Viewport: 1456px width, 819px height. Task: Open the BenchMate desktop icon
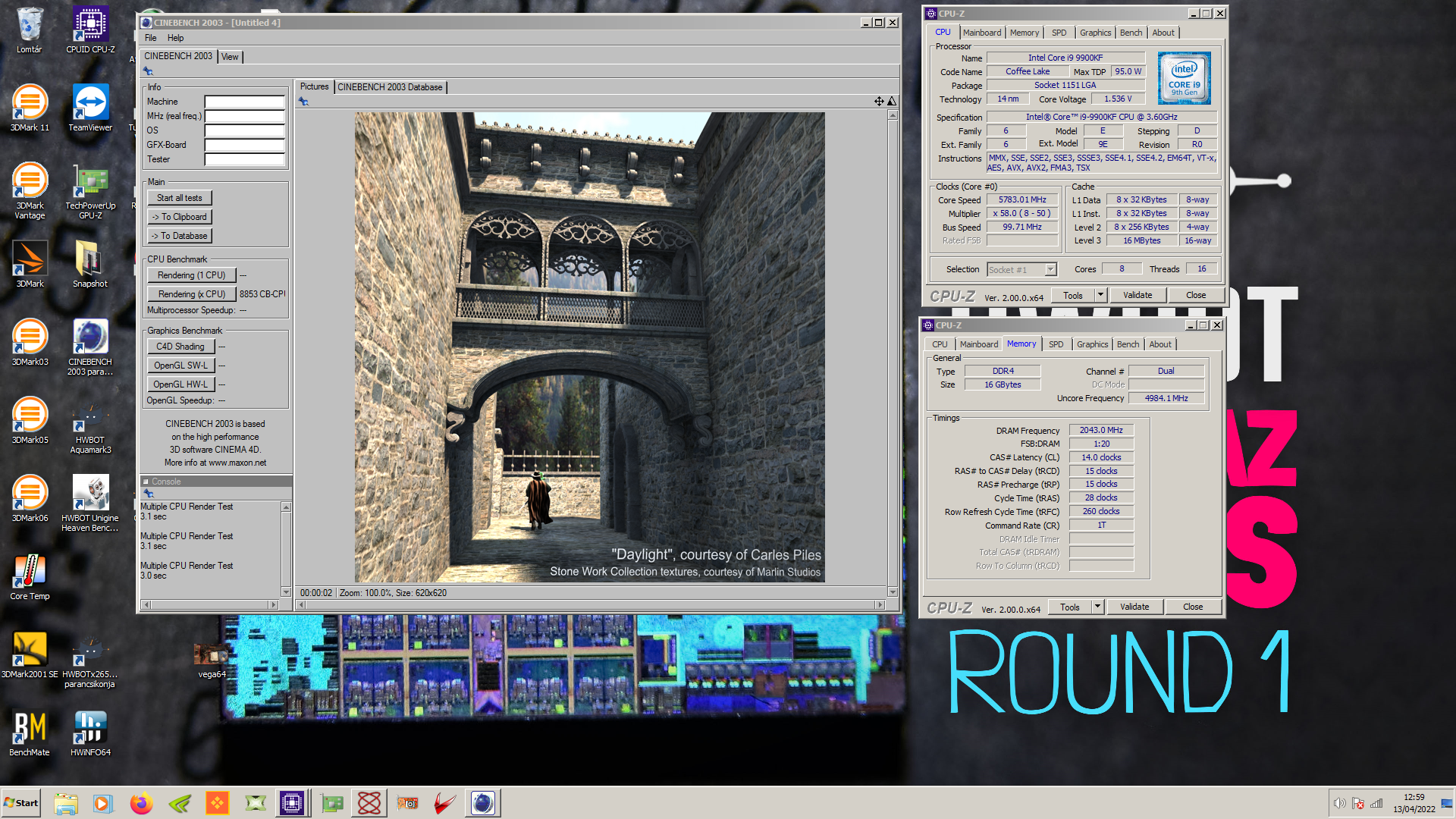click(x=30, y=733)
